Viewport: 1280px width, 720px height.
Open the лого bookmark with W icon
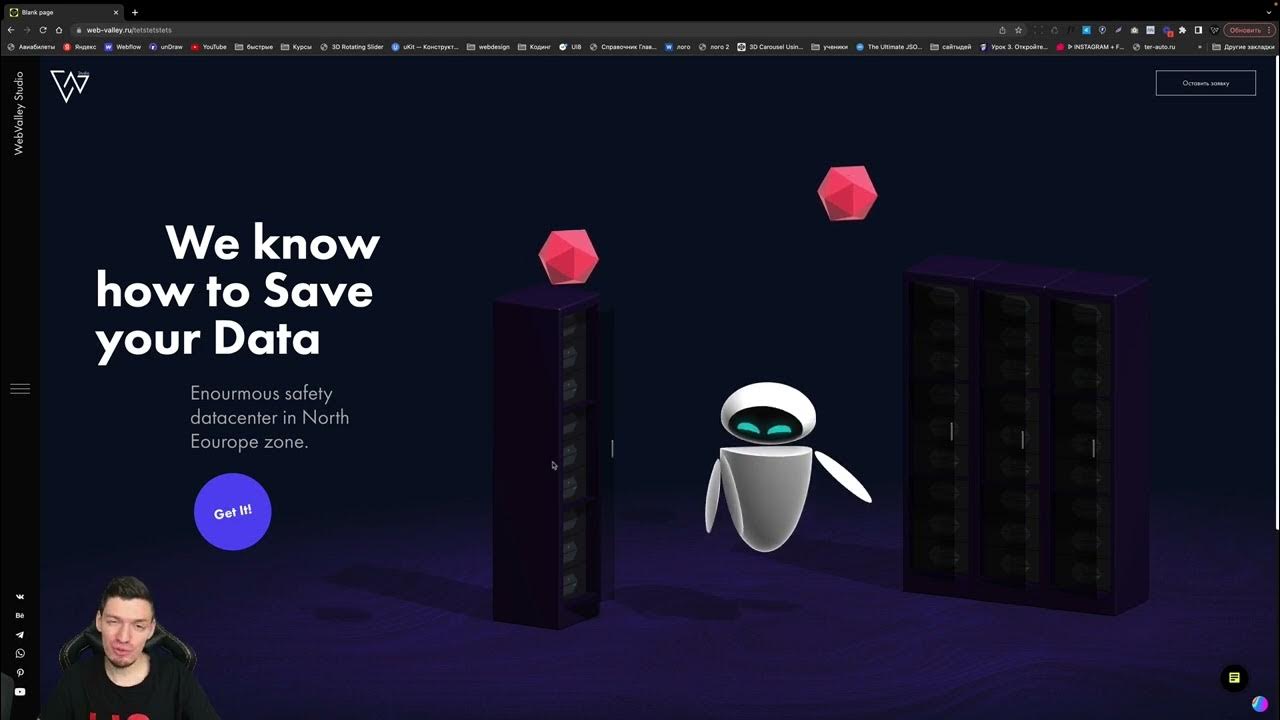(x=678, y=47)
